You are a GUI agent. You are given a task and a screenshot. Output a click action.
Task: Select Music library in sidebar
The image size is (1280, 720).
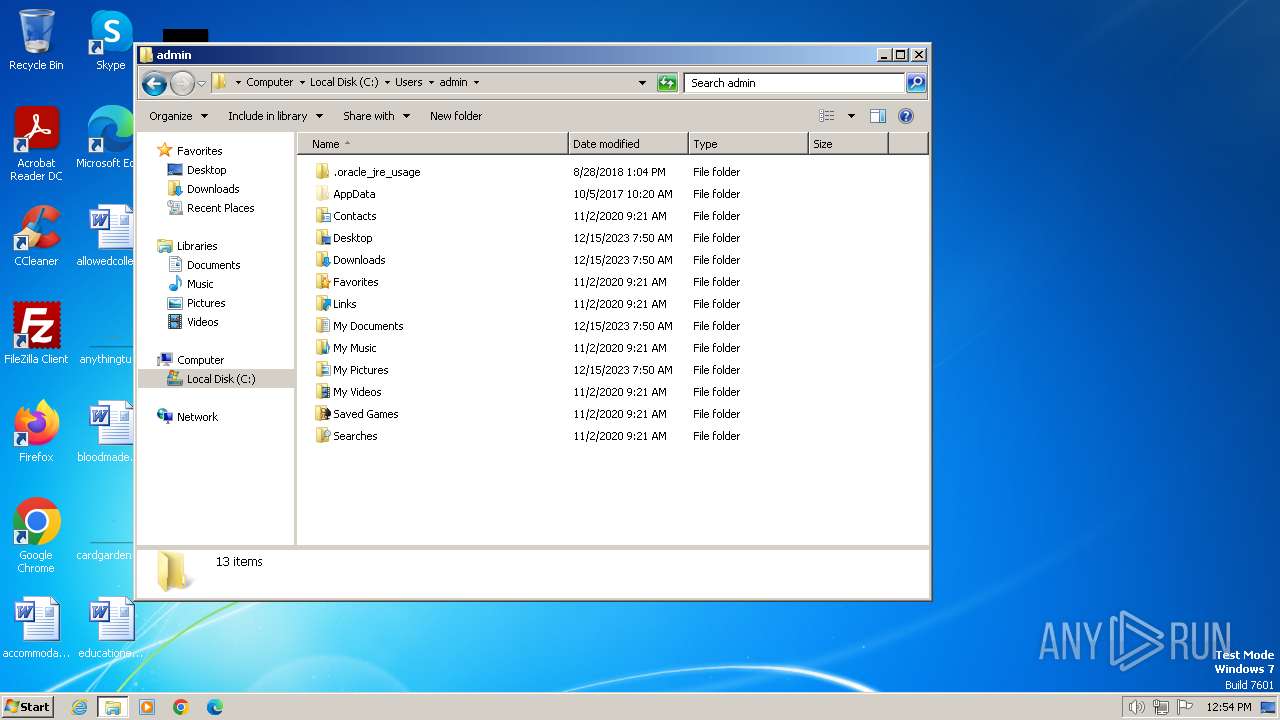(200, 284)
